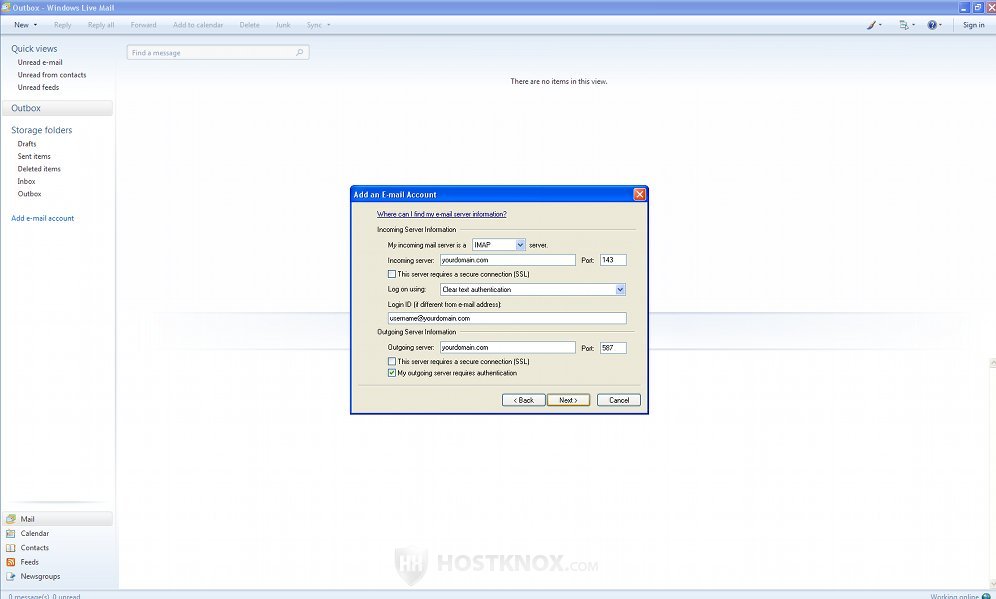Screen dimensions: 996x599
Task: Open the Help question mark icon
Action: point(932,25)
